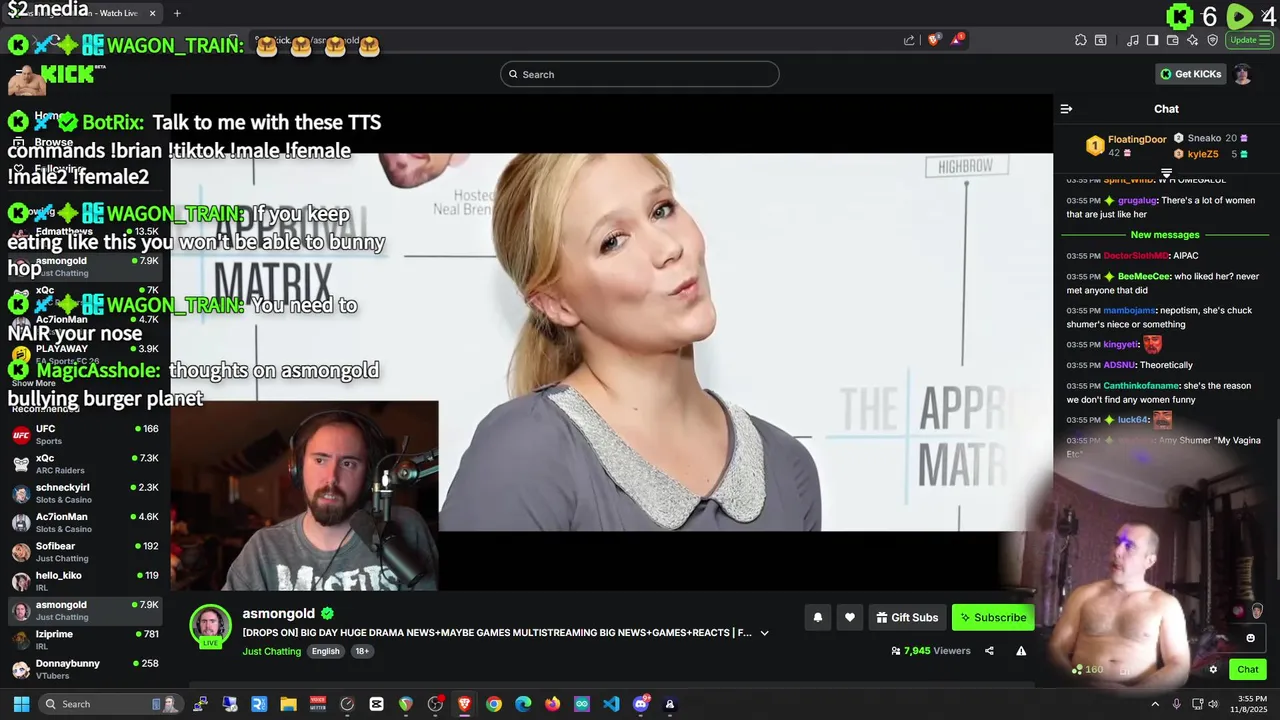The image size is (1280, 720).
Task: Open Donnaybunny channel in sidebar
Action: [85, 669]
